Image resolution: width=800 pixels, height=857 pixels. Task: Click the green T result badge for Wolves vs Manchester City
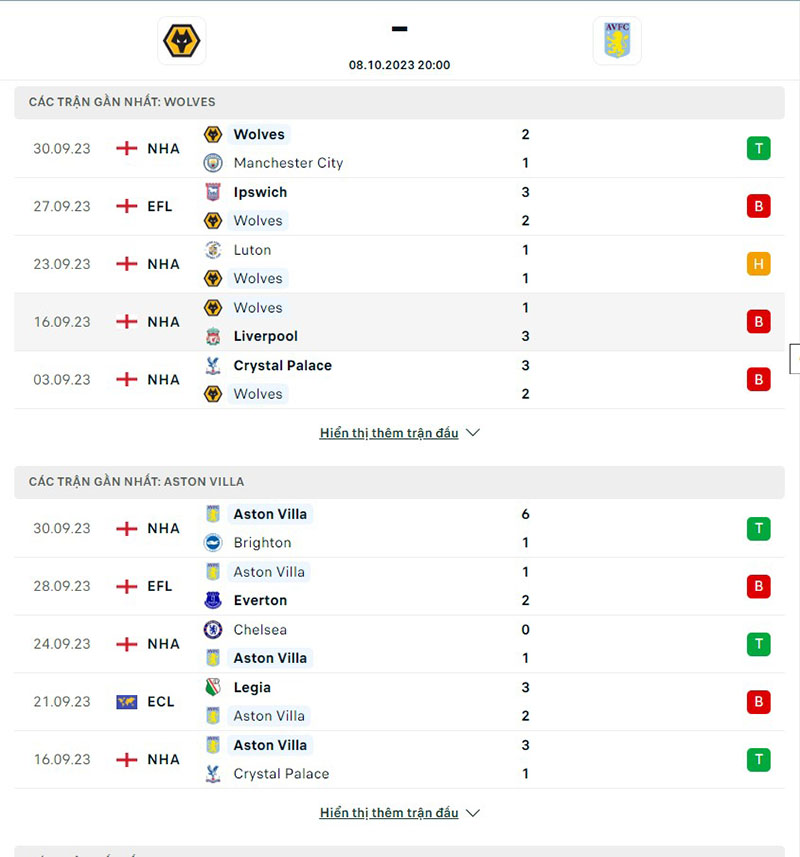click(x=758, y=148)
